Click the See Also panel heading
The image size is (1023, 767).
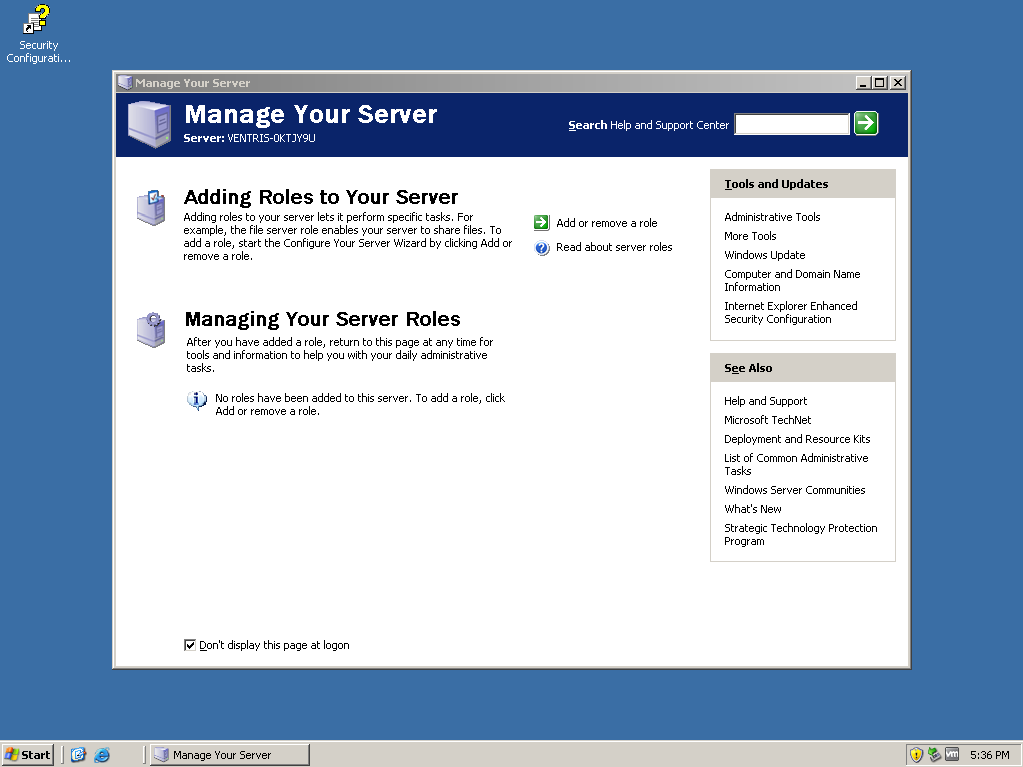coord(748,368)
